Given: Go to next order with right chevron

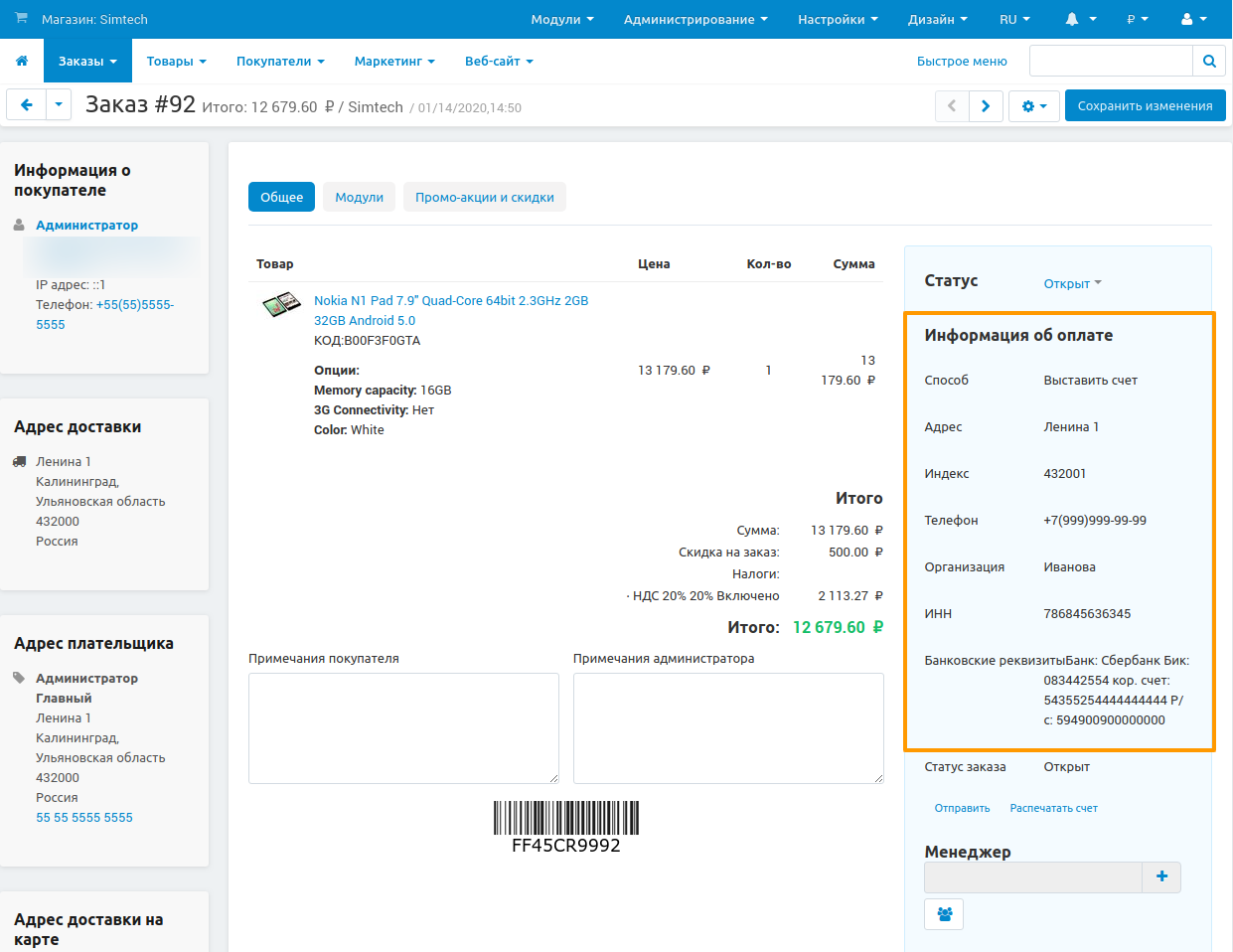Looking at the screenshot, I should tap(986, 106).
